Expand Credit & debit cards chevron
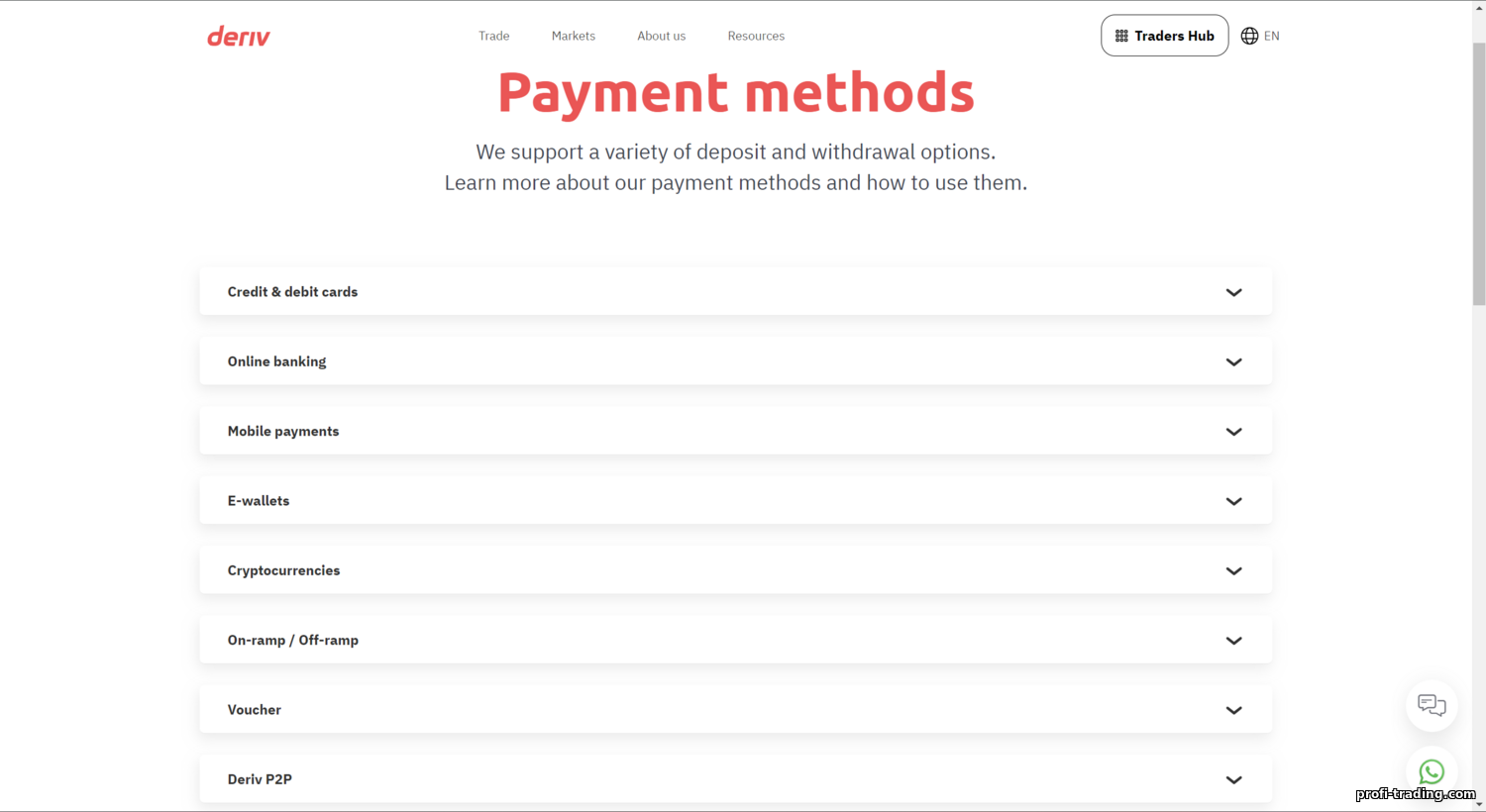1486x812 pixels. coord(1233,292)
